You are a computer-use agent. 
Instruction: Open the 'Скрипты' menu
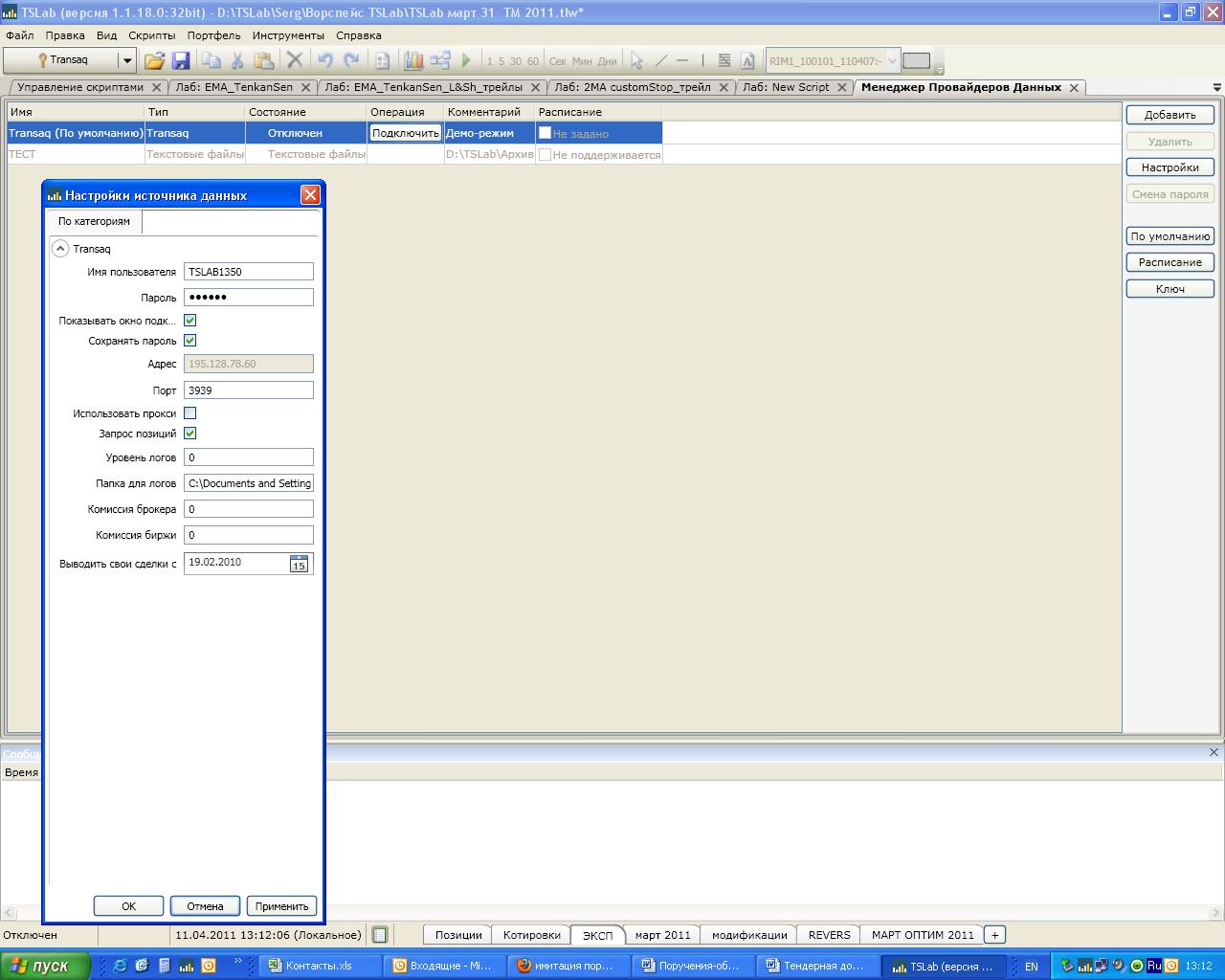pos(151,35)
